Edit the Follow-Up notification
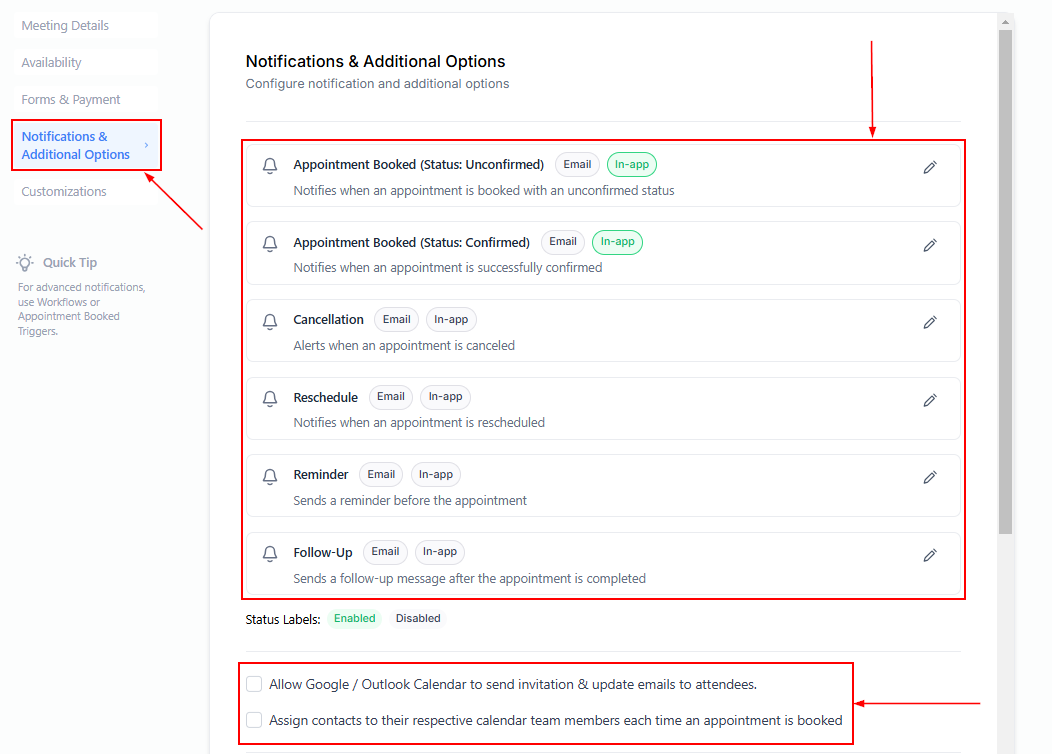The height and width of the screenshot is (754, 1052). tap(929, 555)
